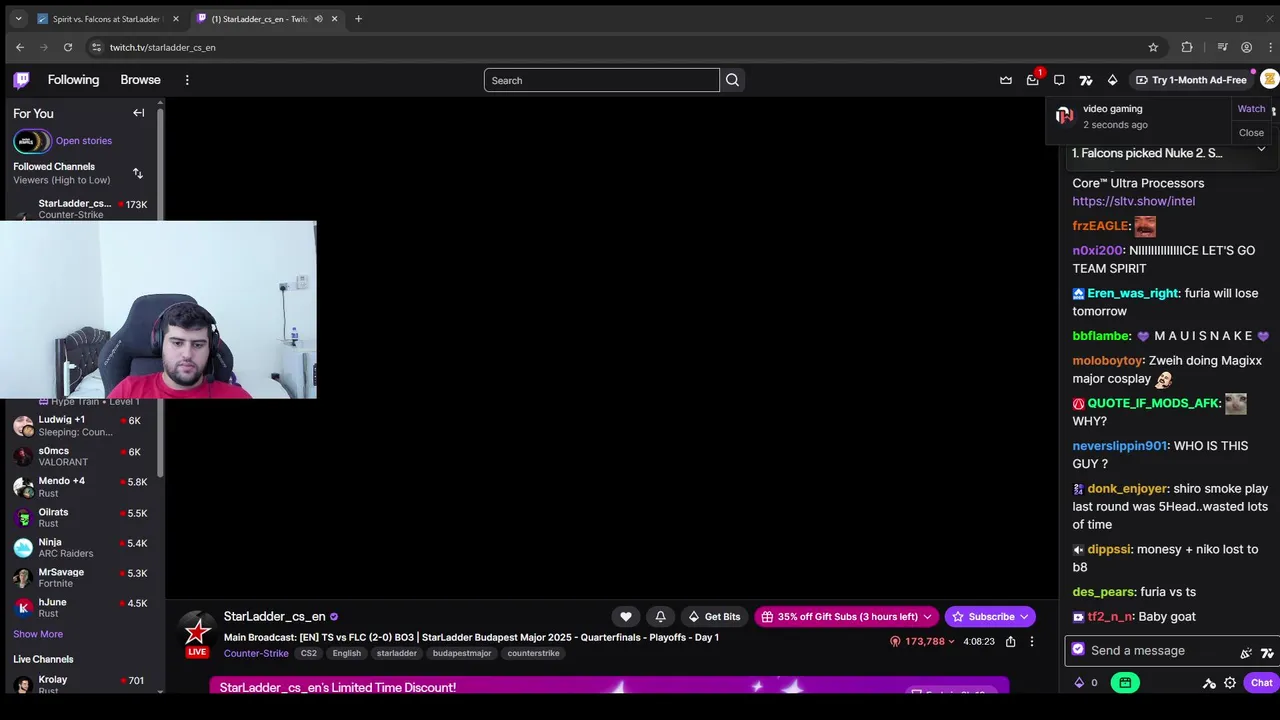The width and height of the screenshot is (1280, 720).
Task: Open Ludwig +1 channel in sidebar
Action: pyautogui.click(x=80, y=426)
